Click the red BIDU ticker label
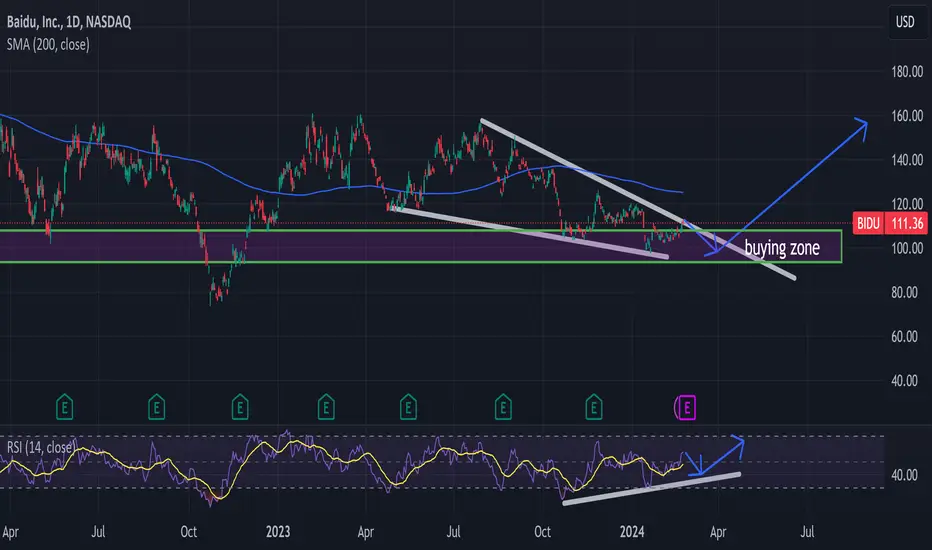The width and height of the screenshot is (932, 550). [x=868, y=224]
